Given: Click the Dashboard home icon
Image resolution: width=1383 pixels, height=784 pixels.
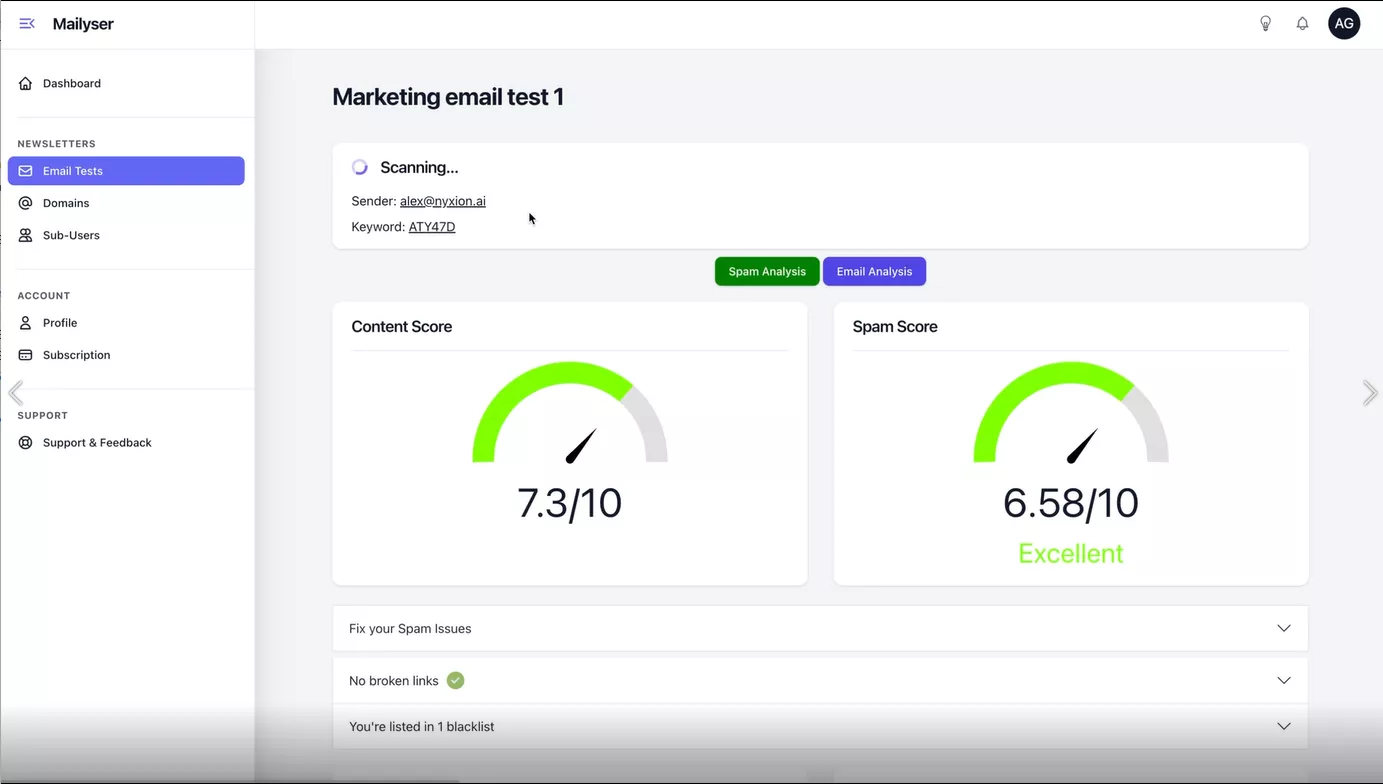Looking at the screenshot, I should [x=26, y=84].
